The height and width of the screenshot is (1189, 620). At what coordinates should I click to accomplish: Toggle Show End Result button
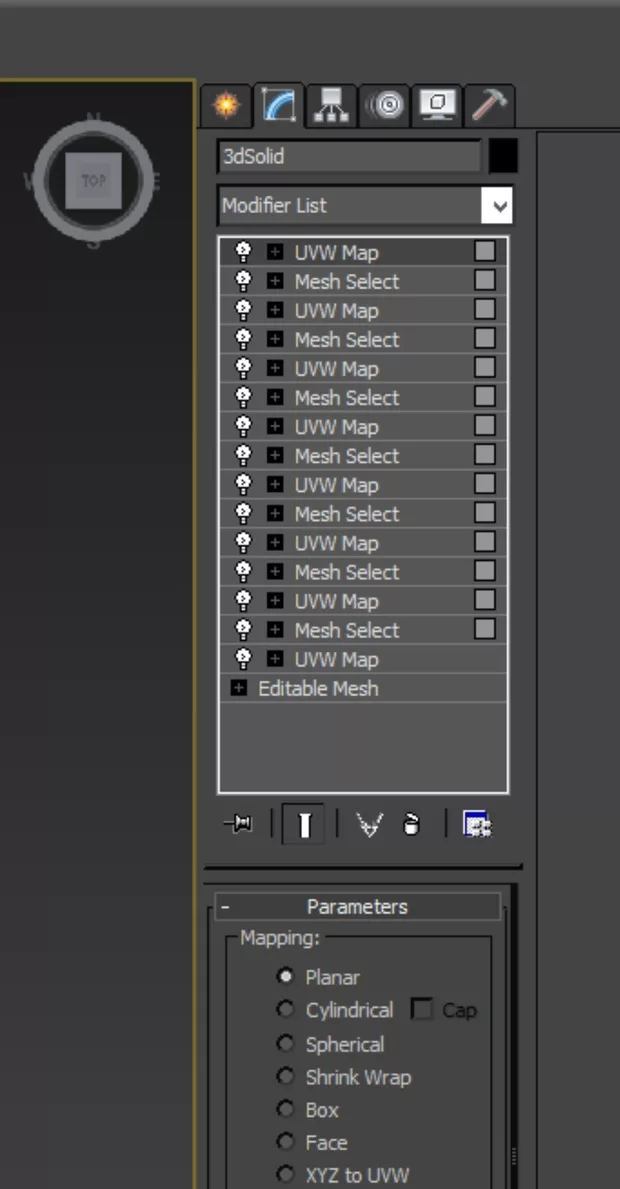click(x=304, y=825)
